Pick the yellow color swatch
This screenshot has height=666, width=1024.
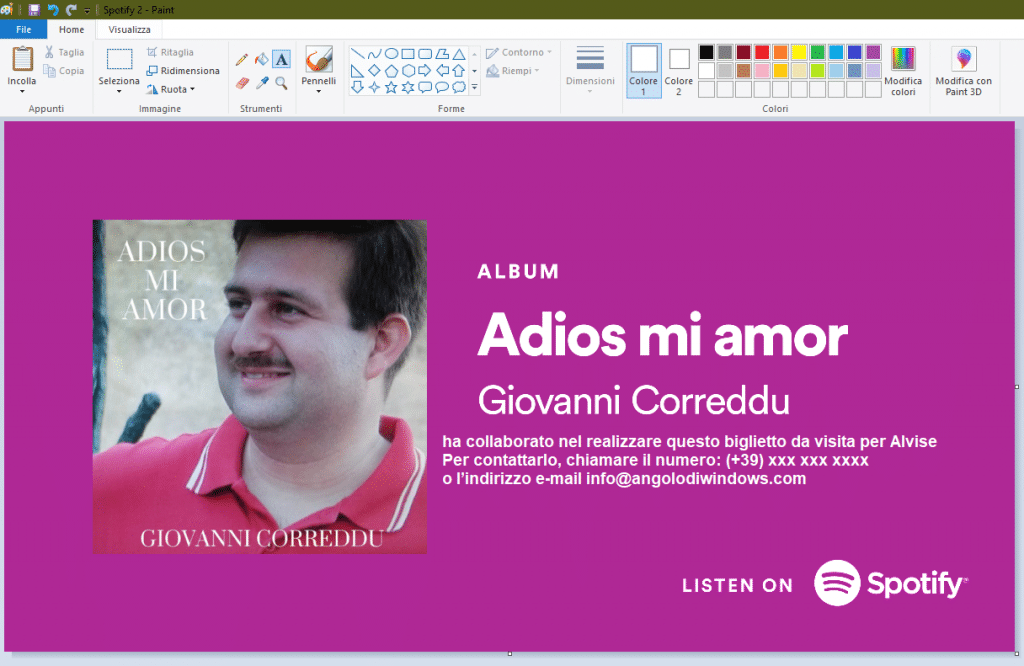coord(799,52)
